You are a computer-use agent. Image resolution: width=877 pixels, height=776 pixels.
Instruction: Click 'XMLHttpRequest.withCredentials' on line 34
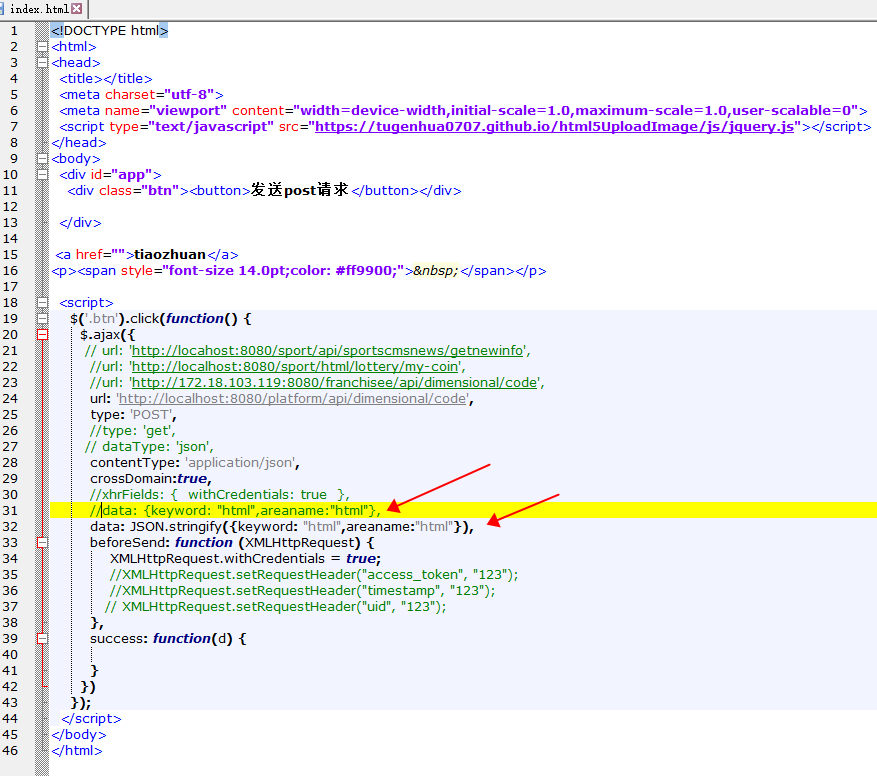[217, 559]
